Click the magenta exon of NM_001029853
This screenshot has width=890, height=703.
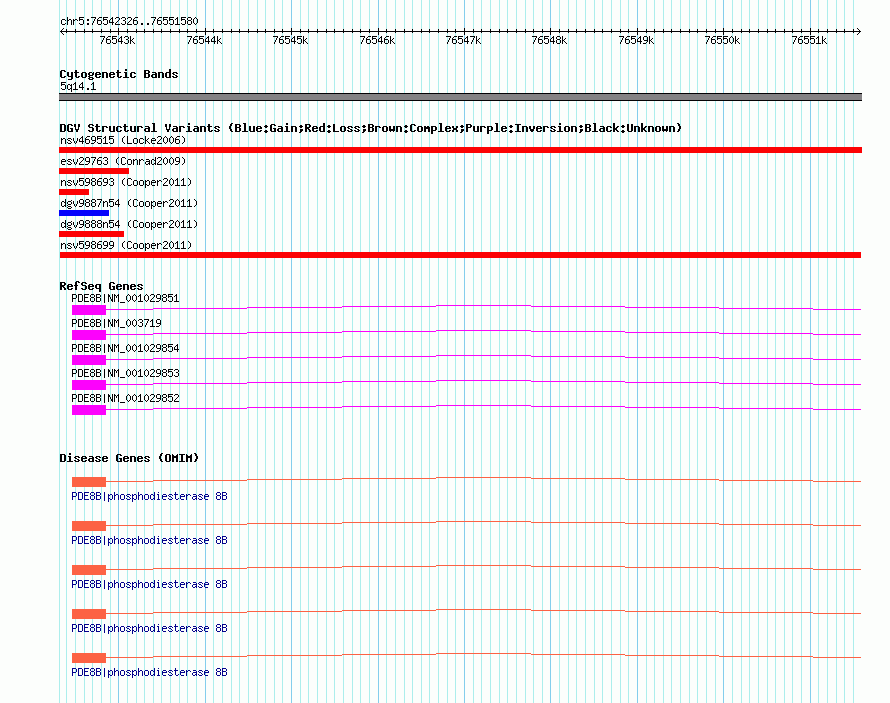click(x=89, y=385)
